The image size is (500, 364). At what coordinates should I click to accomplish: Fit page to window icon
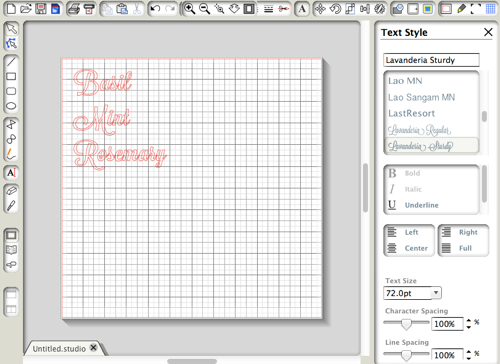tap(249, 9)
